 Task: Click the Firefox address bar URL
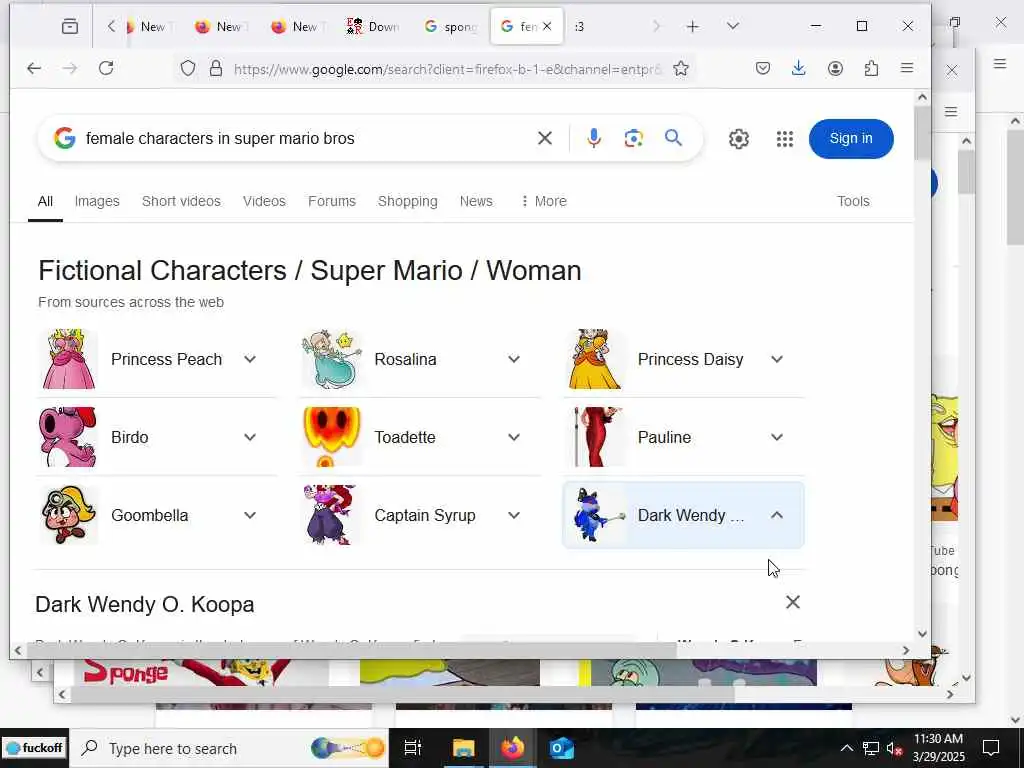447,69
